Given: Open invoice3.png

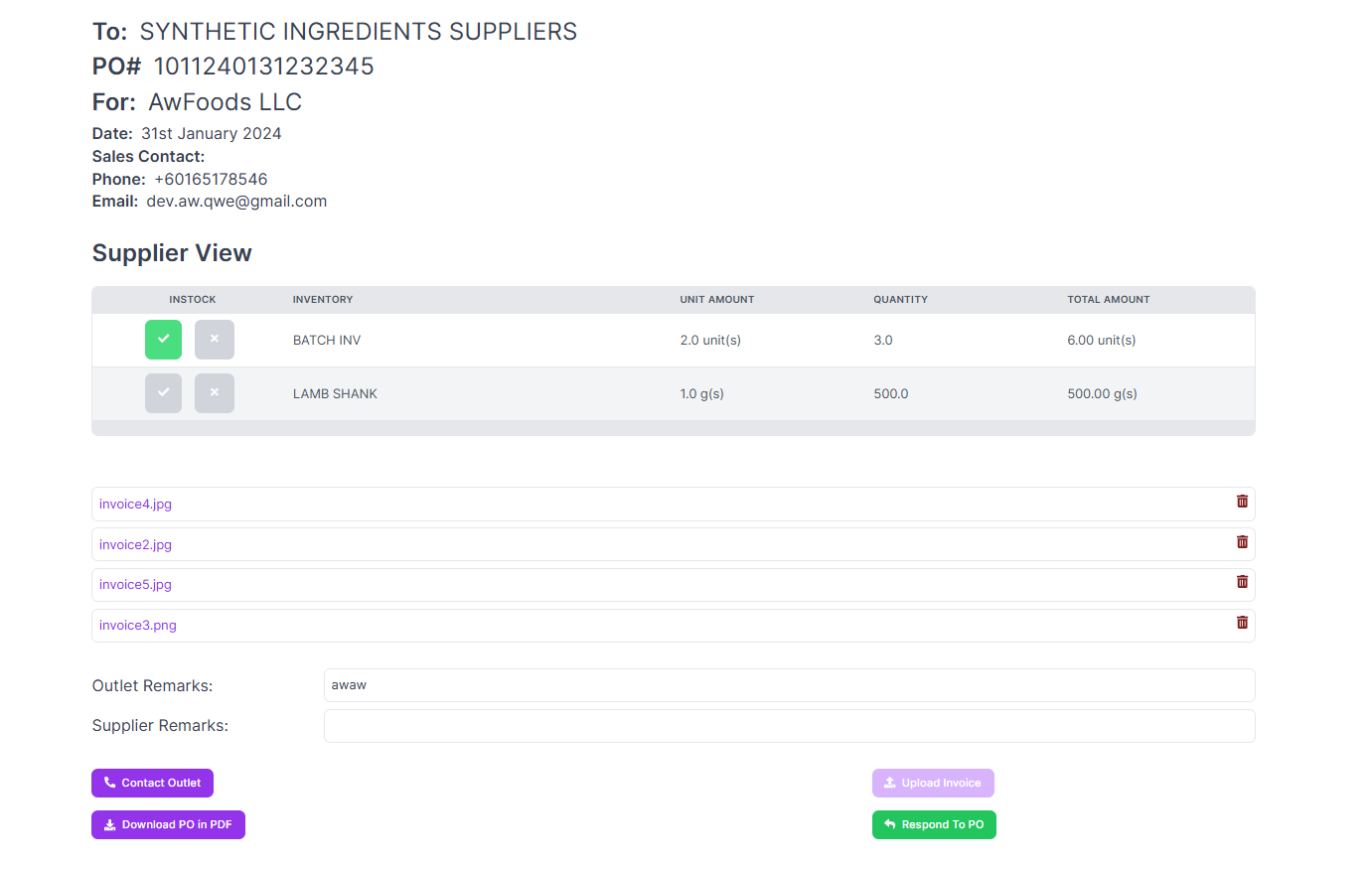Looking at the screenshot, I should coord(137,625).
